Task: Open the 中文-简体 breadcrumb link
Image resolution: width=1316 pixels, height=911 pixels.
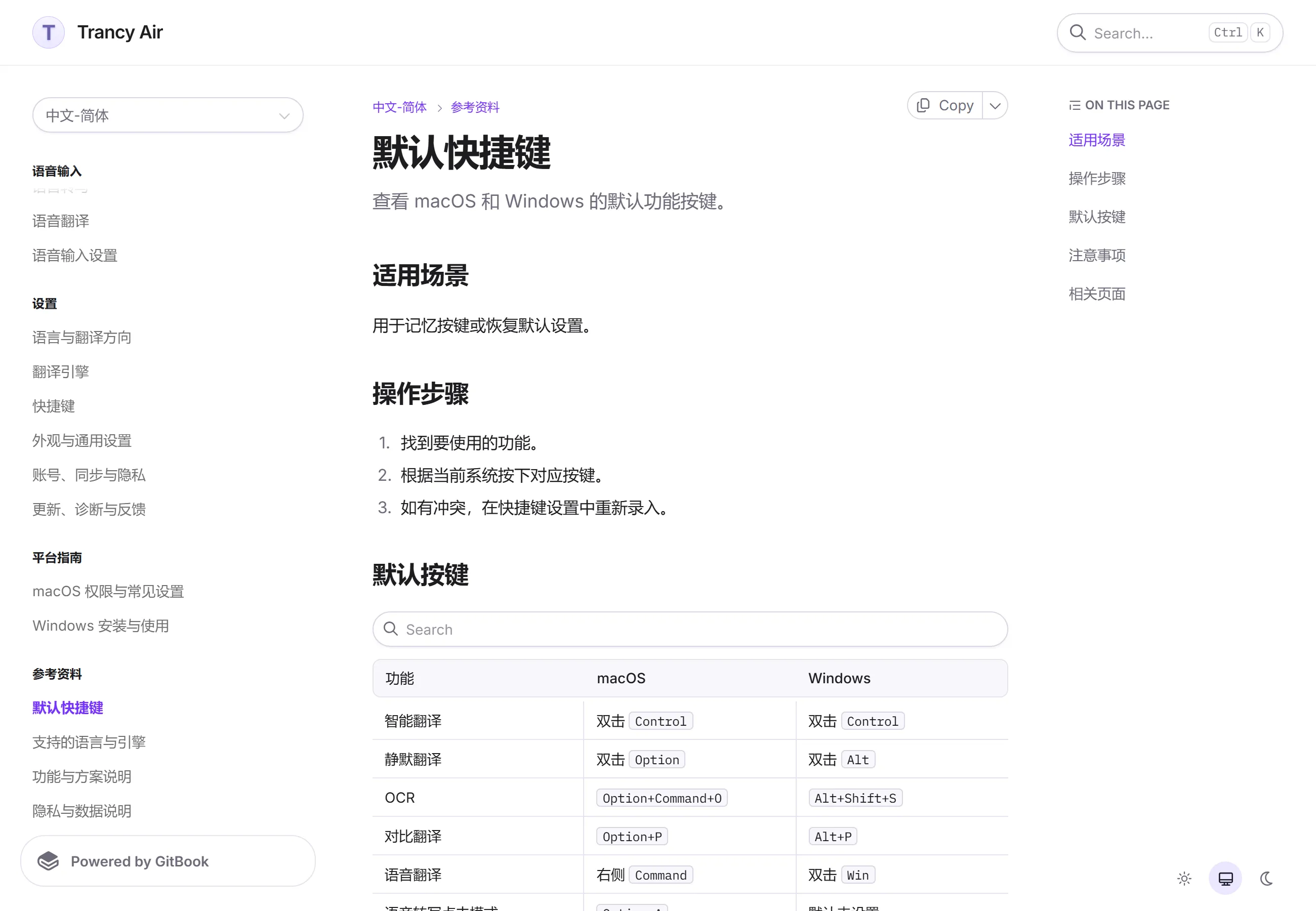Action: pyautogui.click(x=399, y=107)
